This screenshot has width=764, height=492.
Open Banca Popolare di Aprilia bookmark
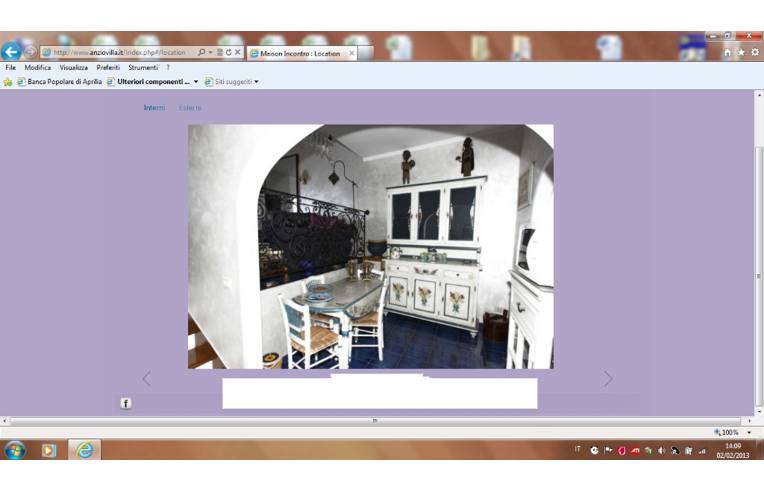pos(62,81)
